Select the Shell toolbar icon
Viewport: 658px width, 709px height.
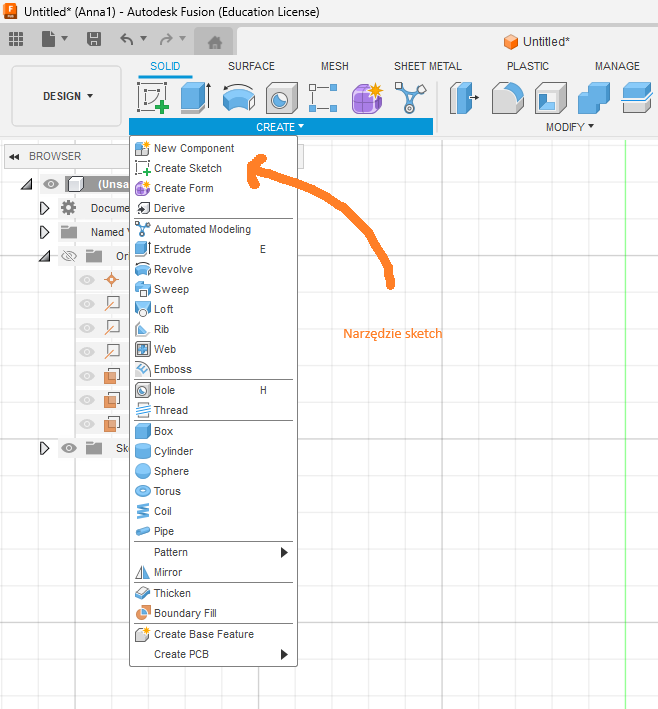(x=550, y=97)
